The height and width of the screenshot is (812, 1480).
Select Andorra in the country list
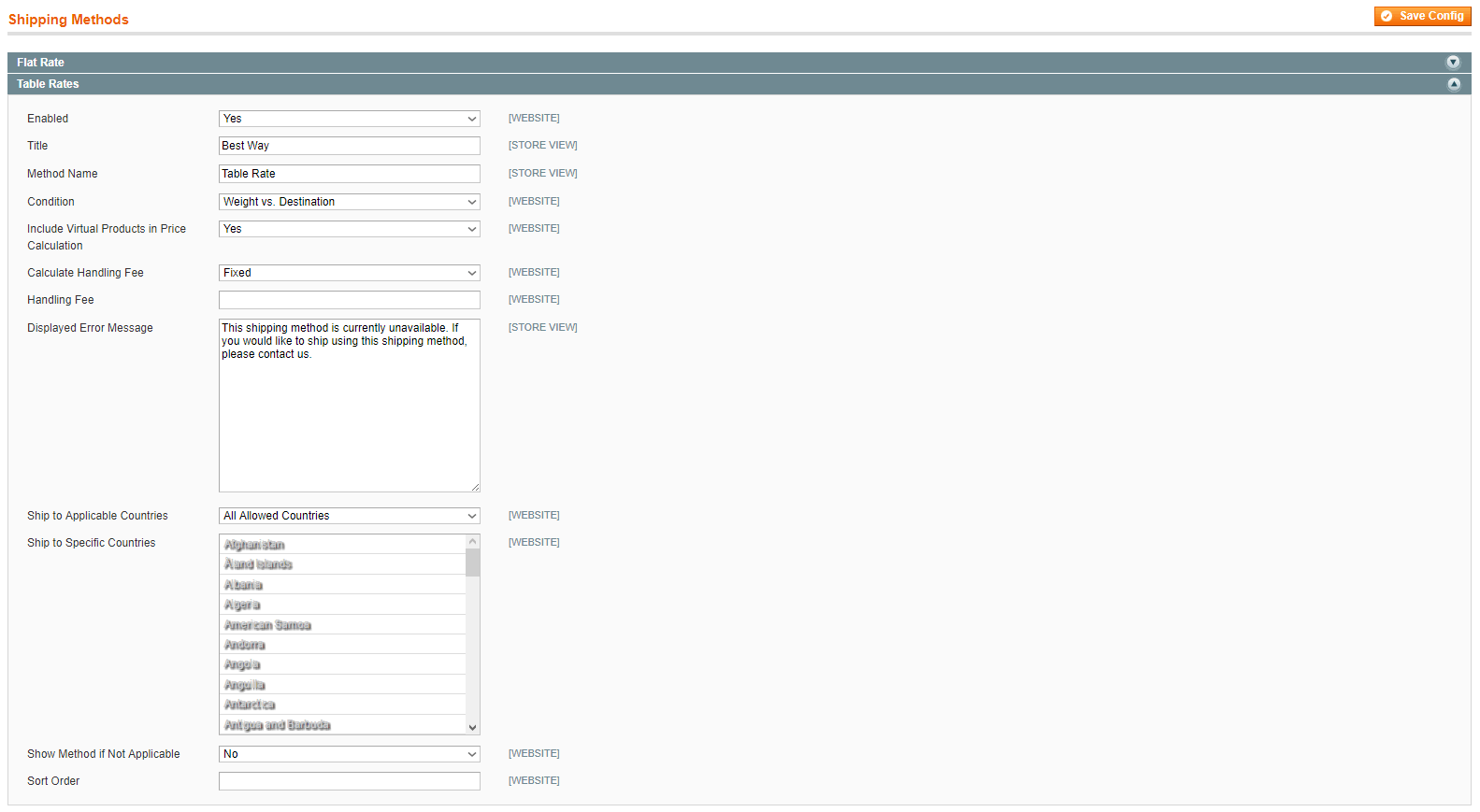click(245, 645)
